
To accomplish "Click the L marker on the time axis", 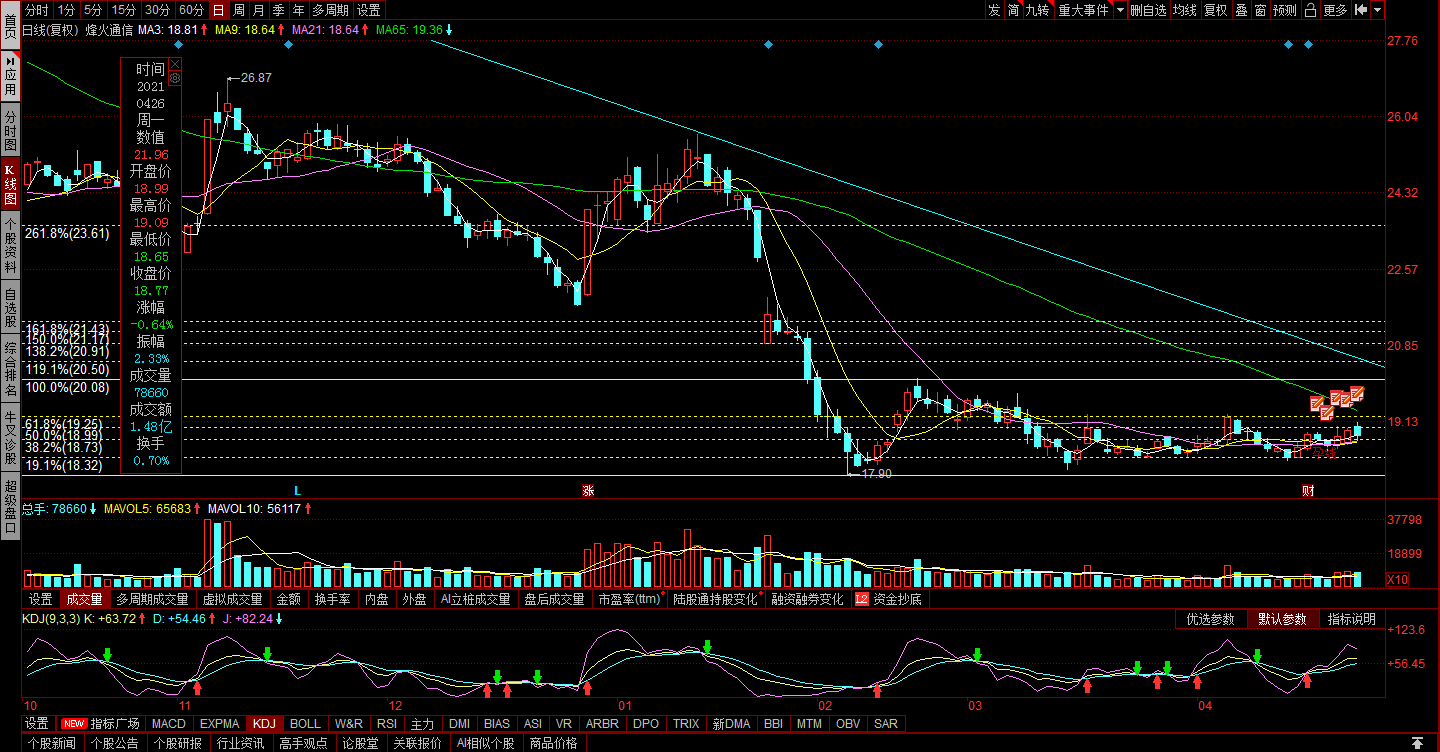I will point(297,490).
